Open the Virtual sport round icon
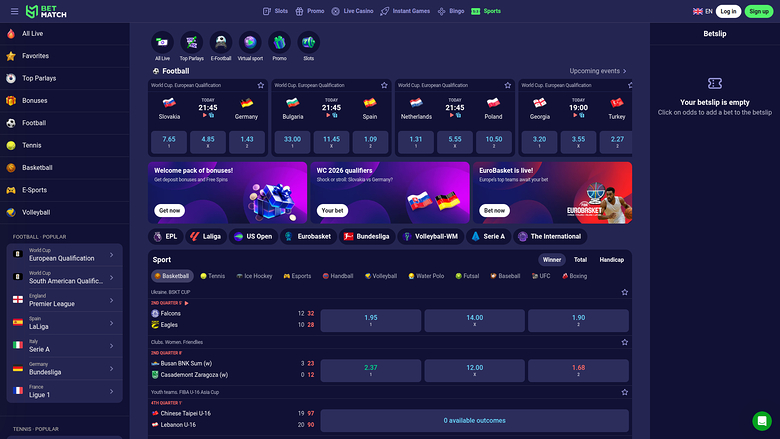 [250, 43]
